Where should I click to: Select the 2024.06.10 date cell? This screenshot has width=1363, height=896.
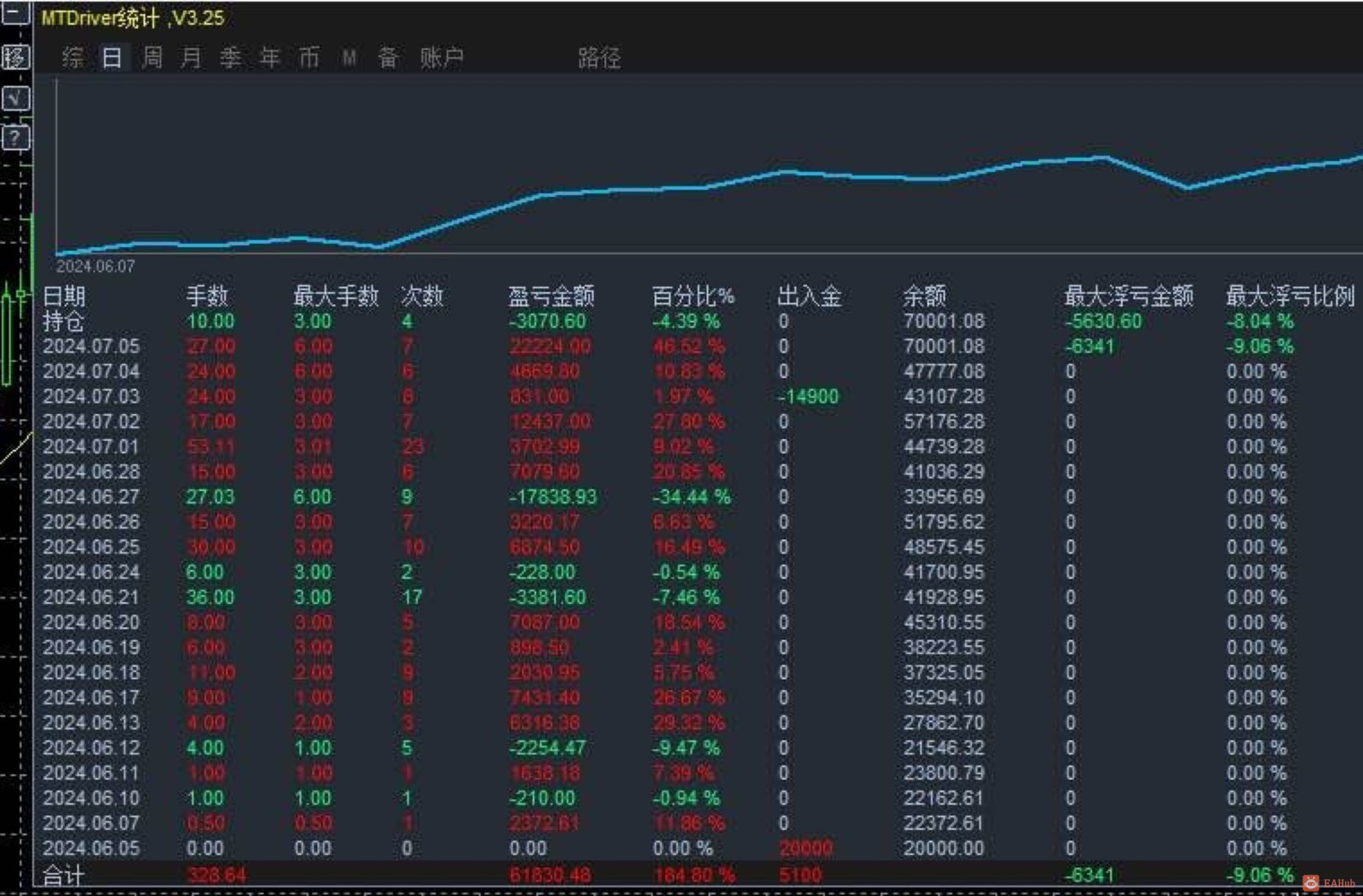pos(91,798)
